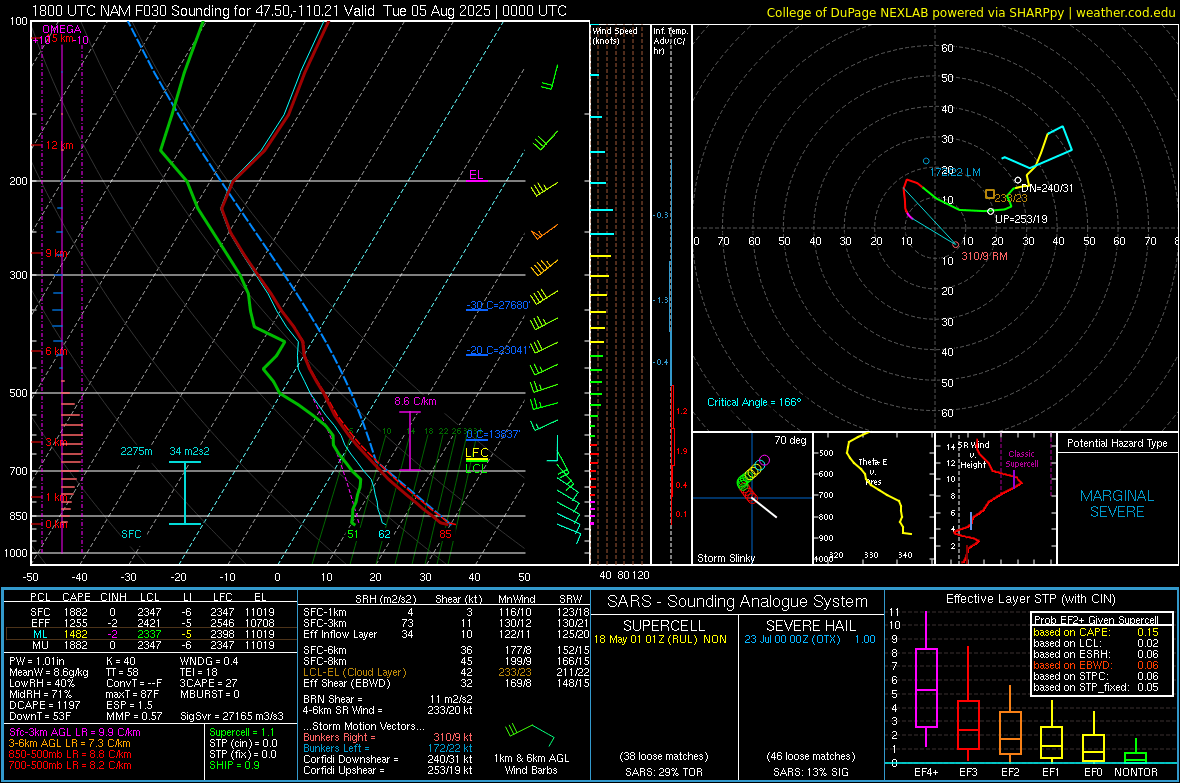This screenshot has width=1180, height=783.
Task: Click the yellow LFC marker on the skew-T
Action: (476, 452)
